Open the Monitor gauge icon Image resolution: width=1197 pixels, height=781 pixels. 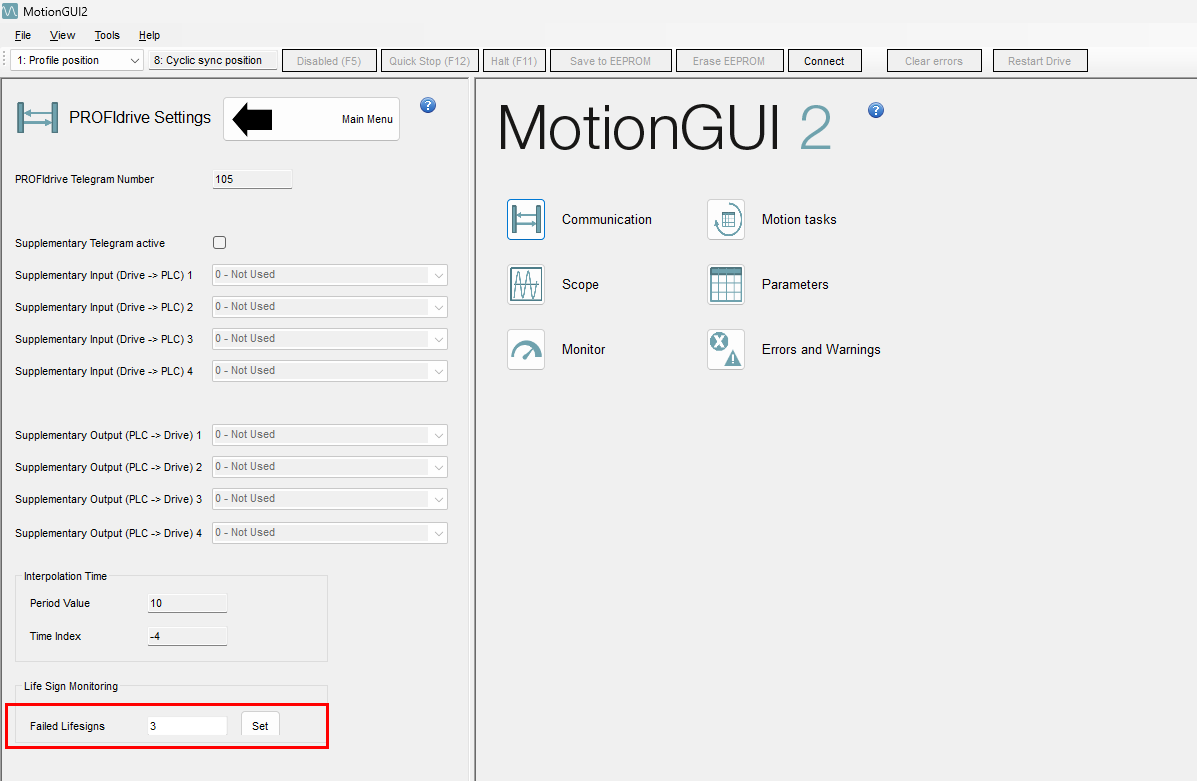pos(526,350)
